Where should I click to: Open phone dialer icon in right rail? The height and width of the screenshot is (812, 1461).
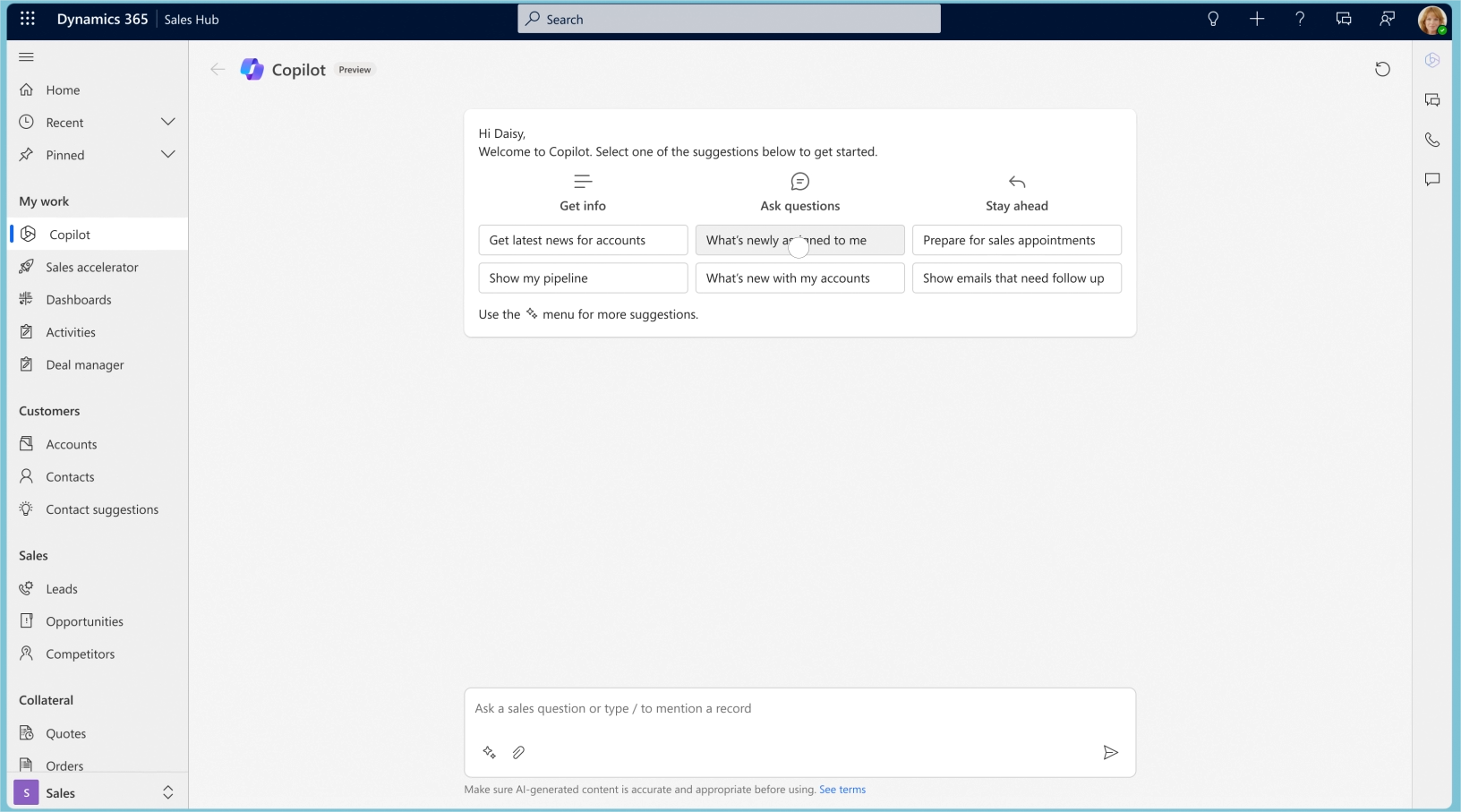[x=1432, y=140]
